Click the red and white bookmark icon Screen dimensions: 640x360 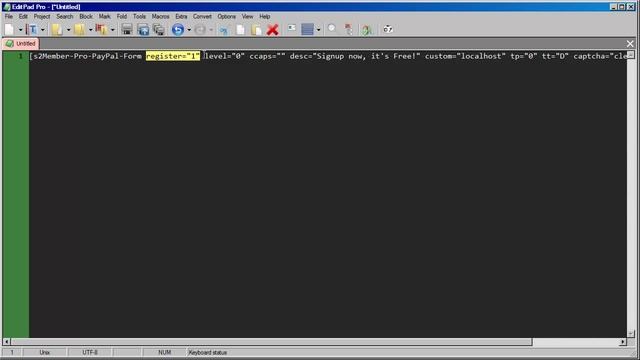tap(348, 29)
